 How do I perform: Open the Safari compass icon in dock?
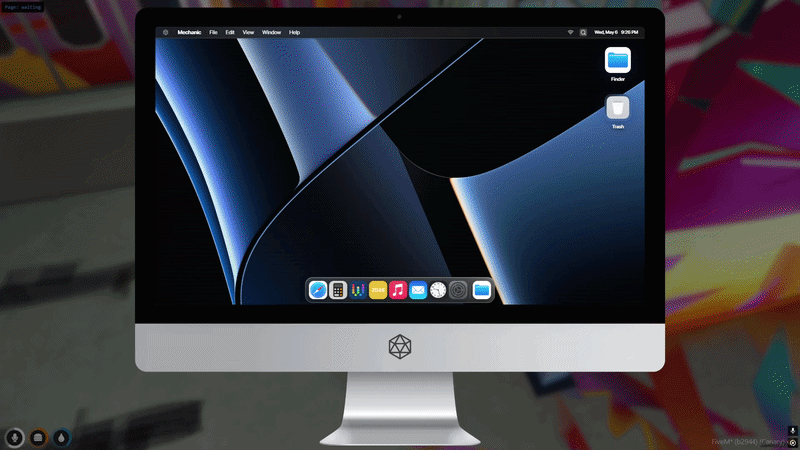(318, 290)
